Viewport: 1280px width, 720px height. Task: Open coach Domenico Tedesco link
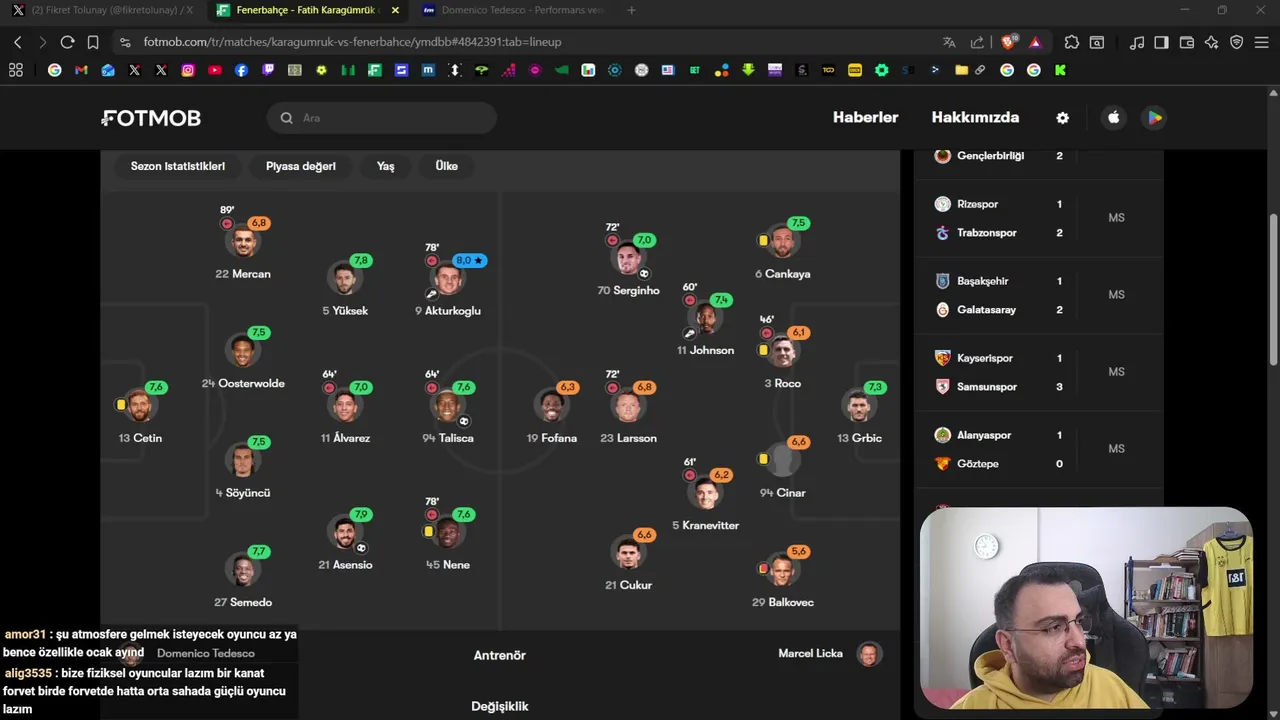tap(206, 653)
